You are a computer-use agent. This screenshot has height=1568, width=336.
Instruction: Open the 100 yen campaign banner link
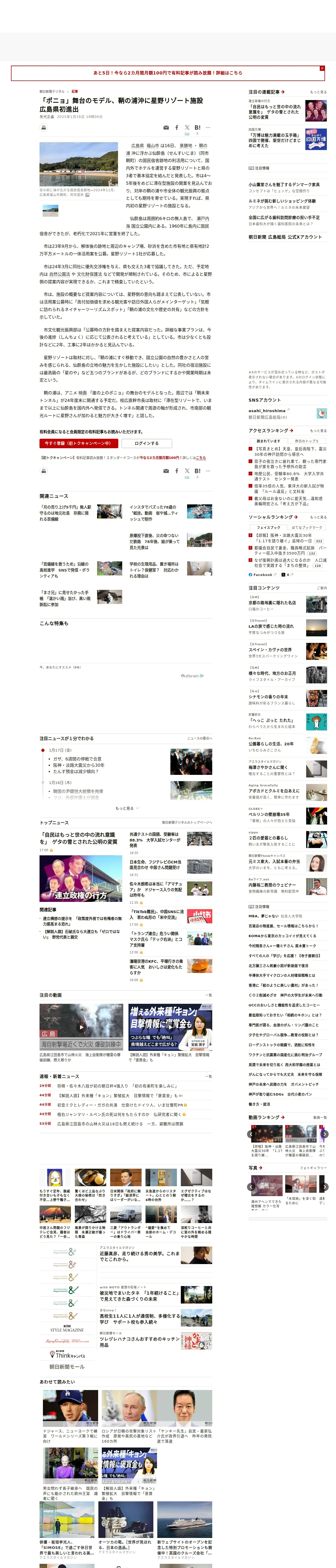point(168,73)
